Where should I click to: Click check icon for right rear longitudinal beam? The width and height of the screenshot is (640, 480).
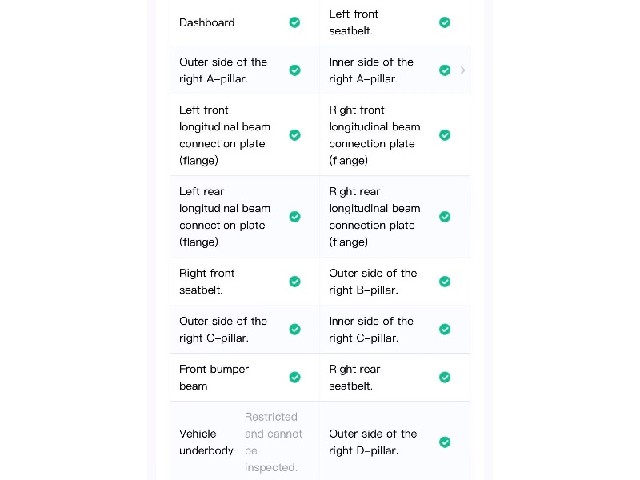pos(444,216)
